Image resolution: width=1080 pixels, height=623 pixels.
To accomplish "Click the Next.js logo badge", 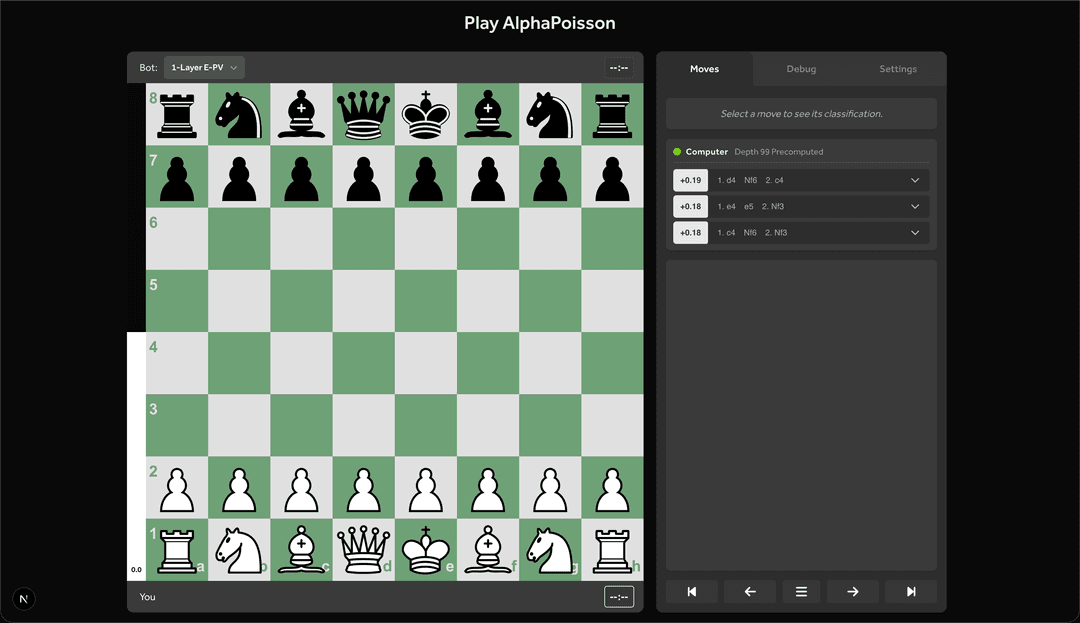I will click(25, 599).
